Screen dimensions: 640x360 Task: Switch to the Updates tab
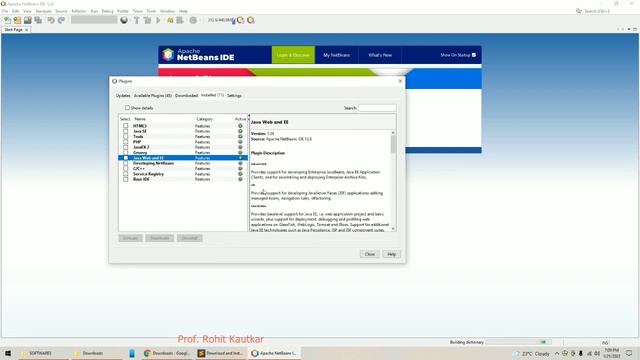[x=123, y=96]
